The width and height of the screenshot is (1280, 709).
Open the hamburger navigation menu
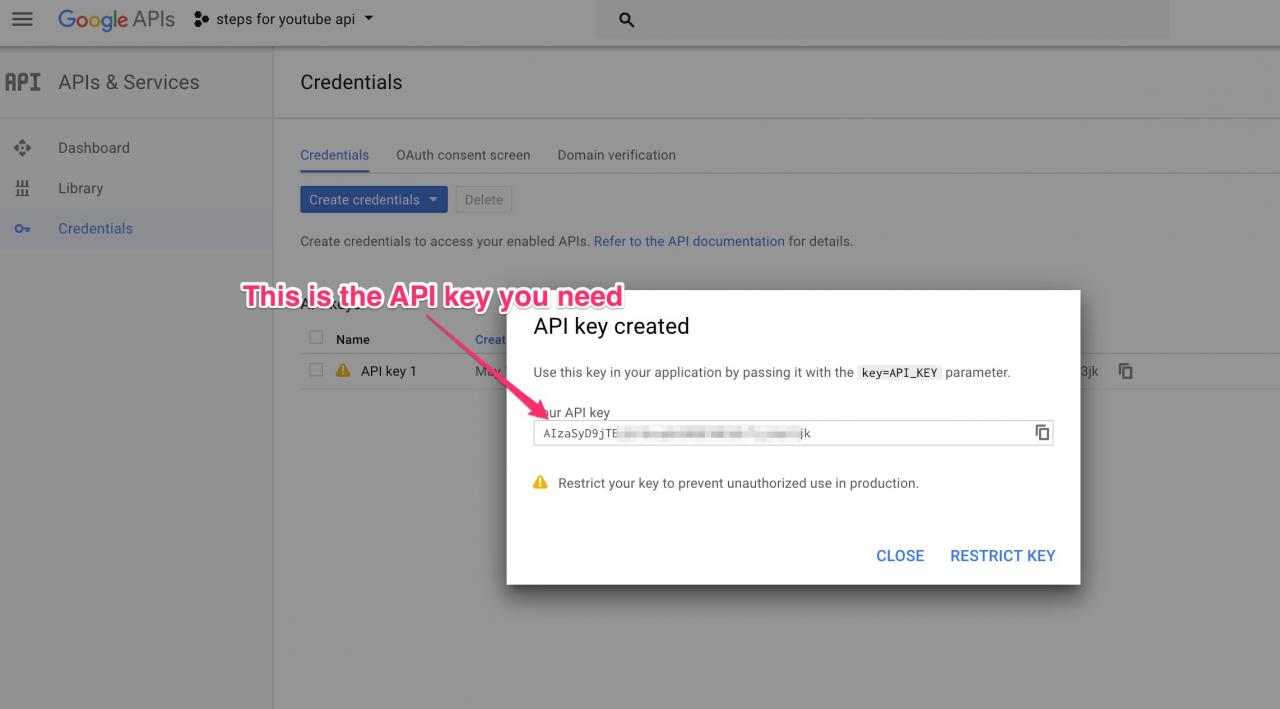[x=22, y=19]
